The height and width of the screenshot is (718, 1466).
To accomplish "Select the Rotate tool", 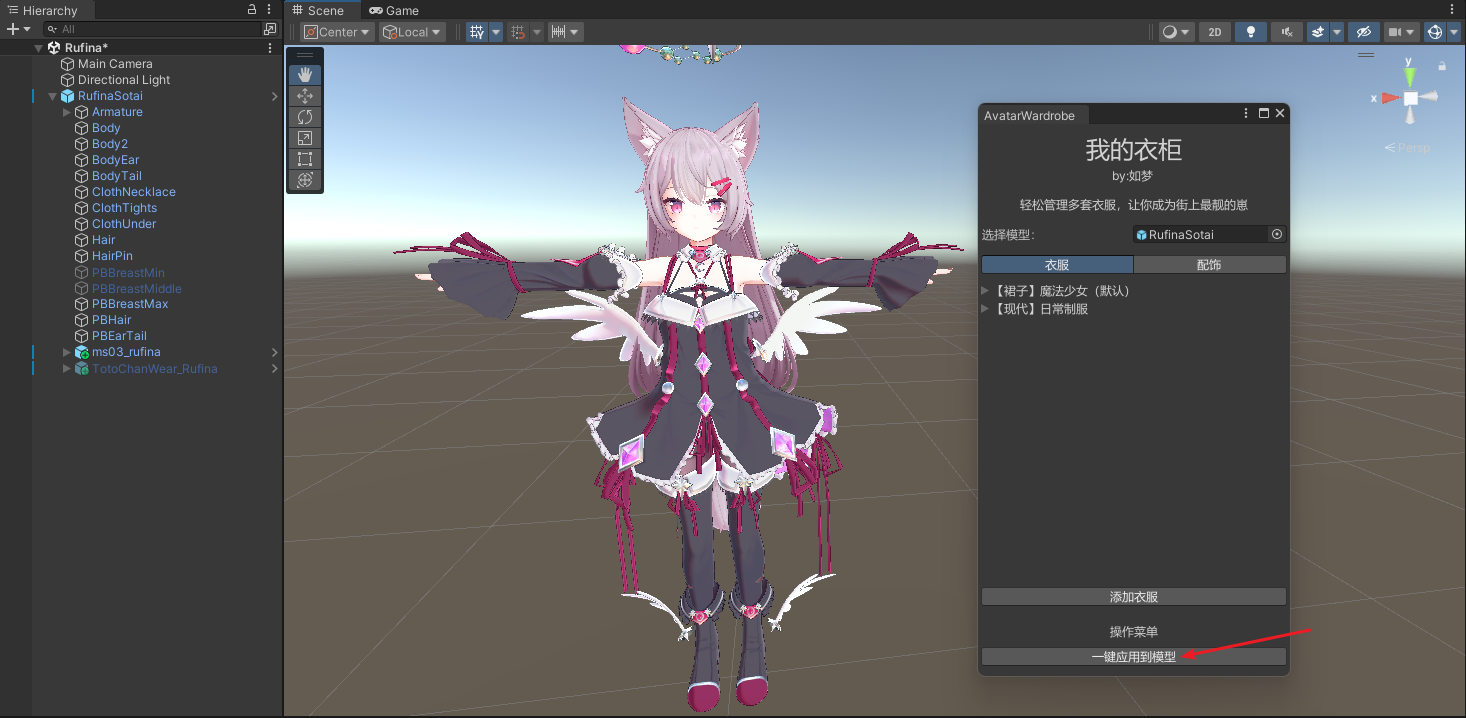I will click(305, 117).
